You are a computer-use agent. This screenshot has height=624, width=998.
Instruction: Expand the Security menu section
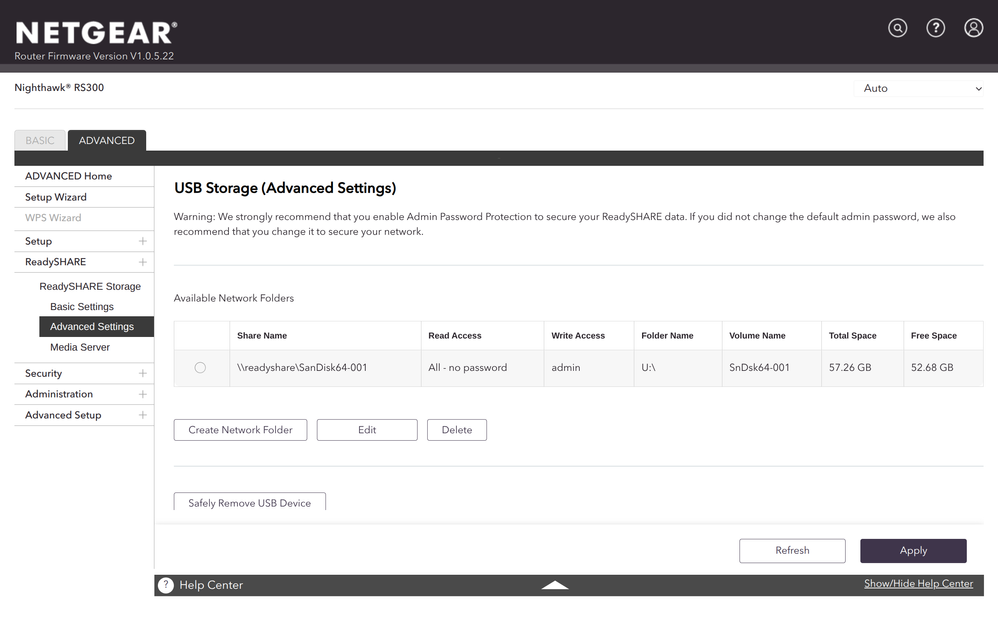[142, 373]
